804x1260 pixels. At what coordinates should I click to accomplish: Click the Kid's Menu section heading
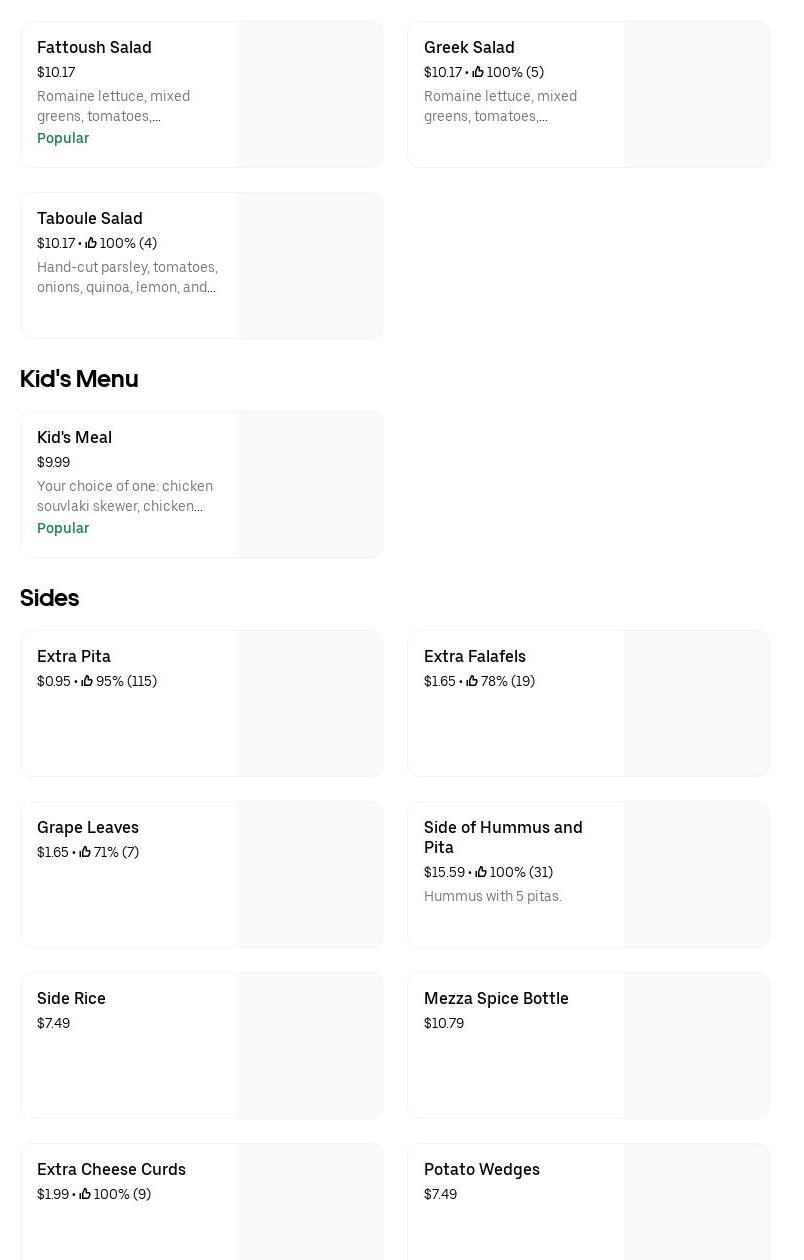79,379
